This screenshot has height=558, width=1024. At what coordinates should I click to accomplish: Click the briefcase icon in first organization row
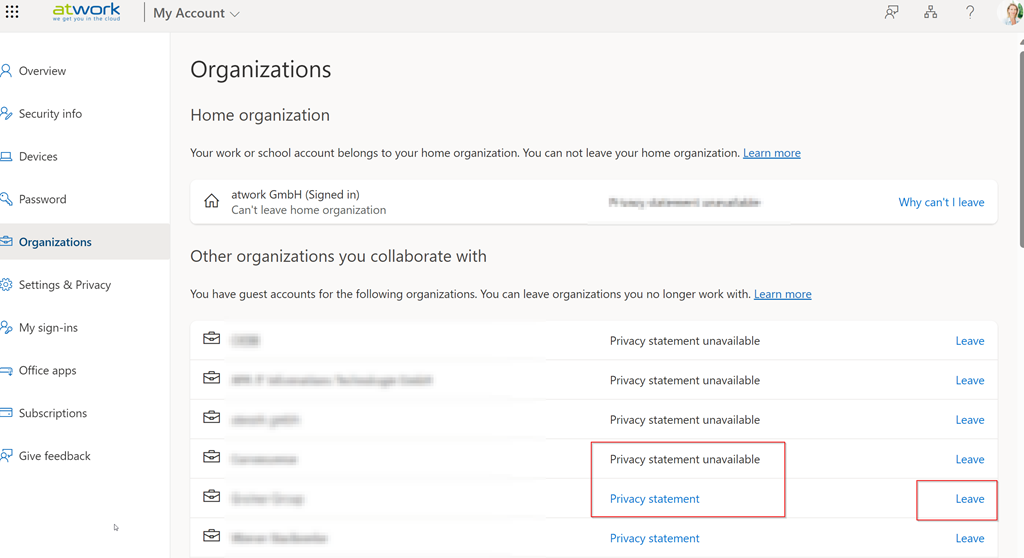(x=211, y=340)
